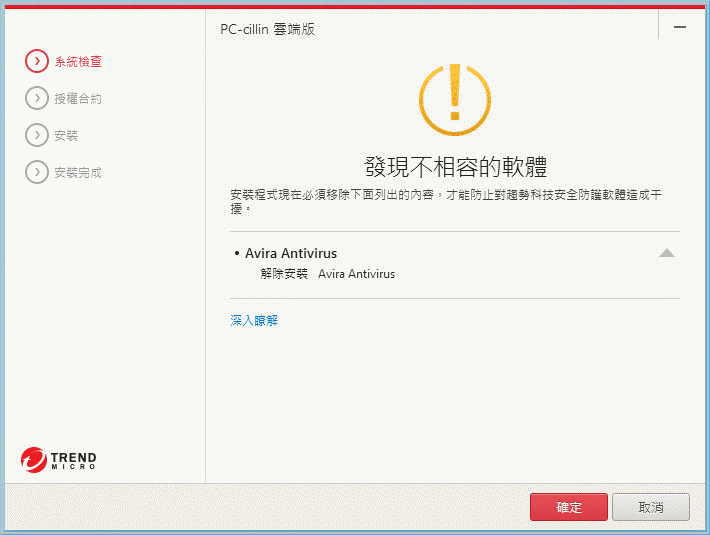Click the red 系統檢查 step circle icon

pyautogui.click(x=36, y=62)
